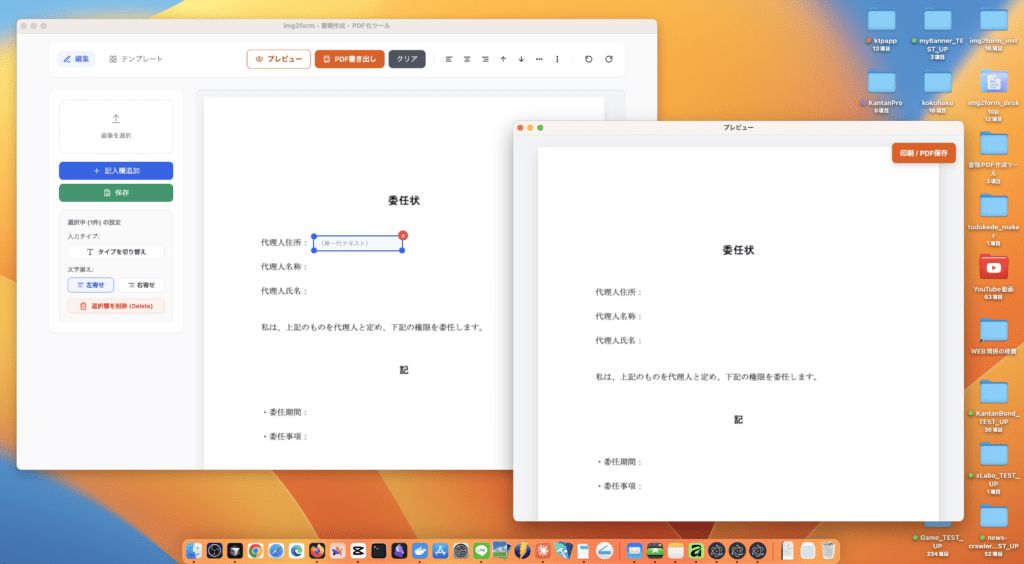Click the selected single-line text field

point(358,243)
